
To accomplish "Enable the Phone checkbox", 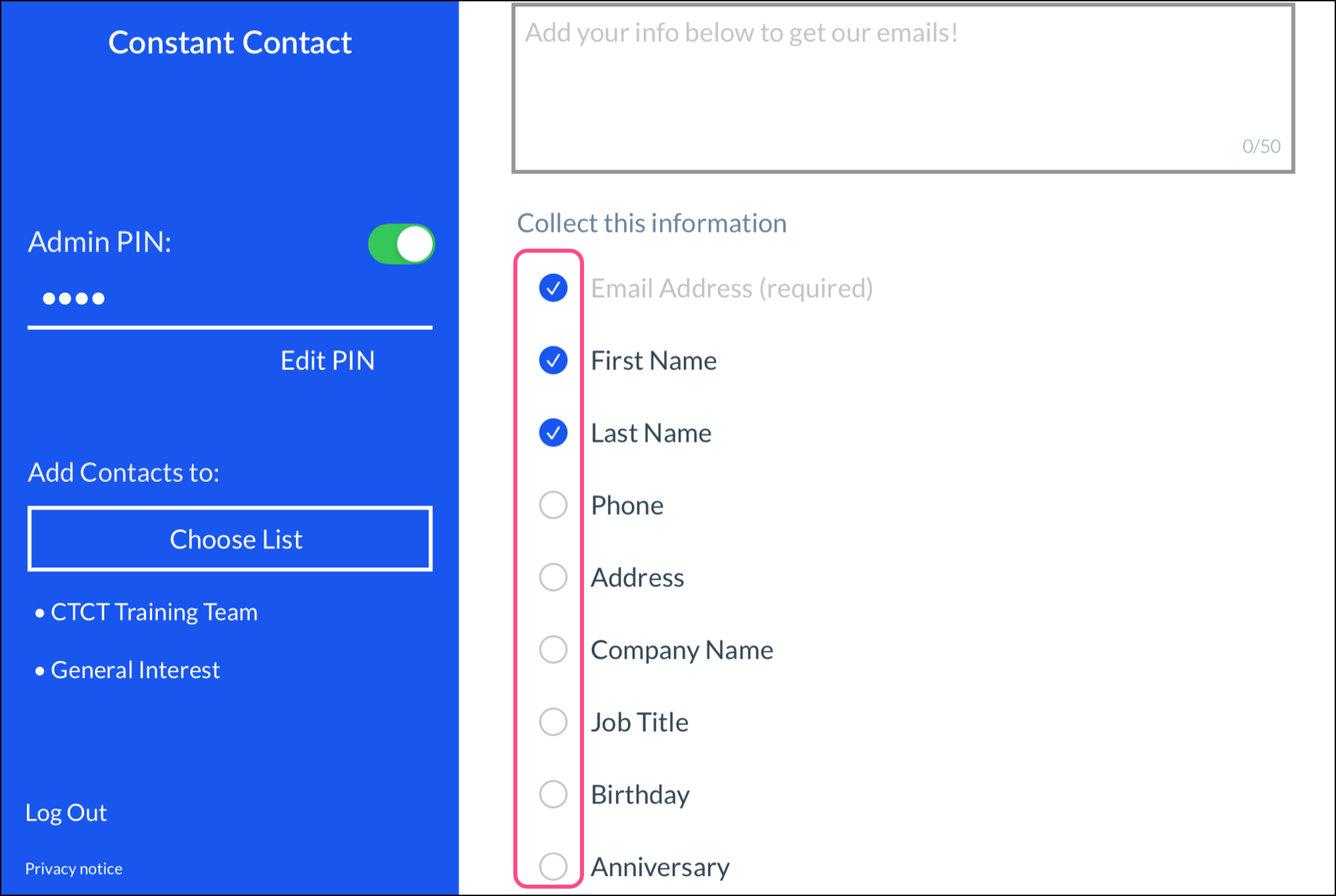I will click(553, 505).
